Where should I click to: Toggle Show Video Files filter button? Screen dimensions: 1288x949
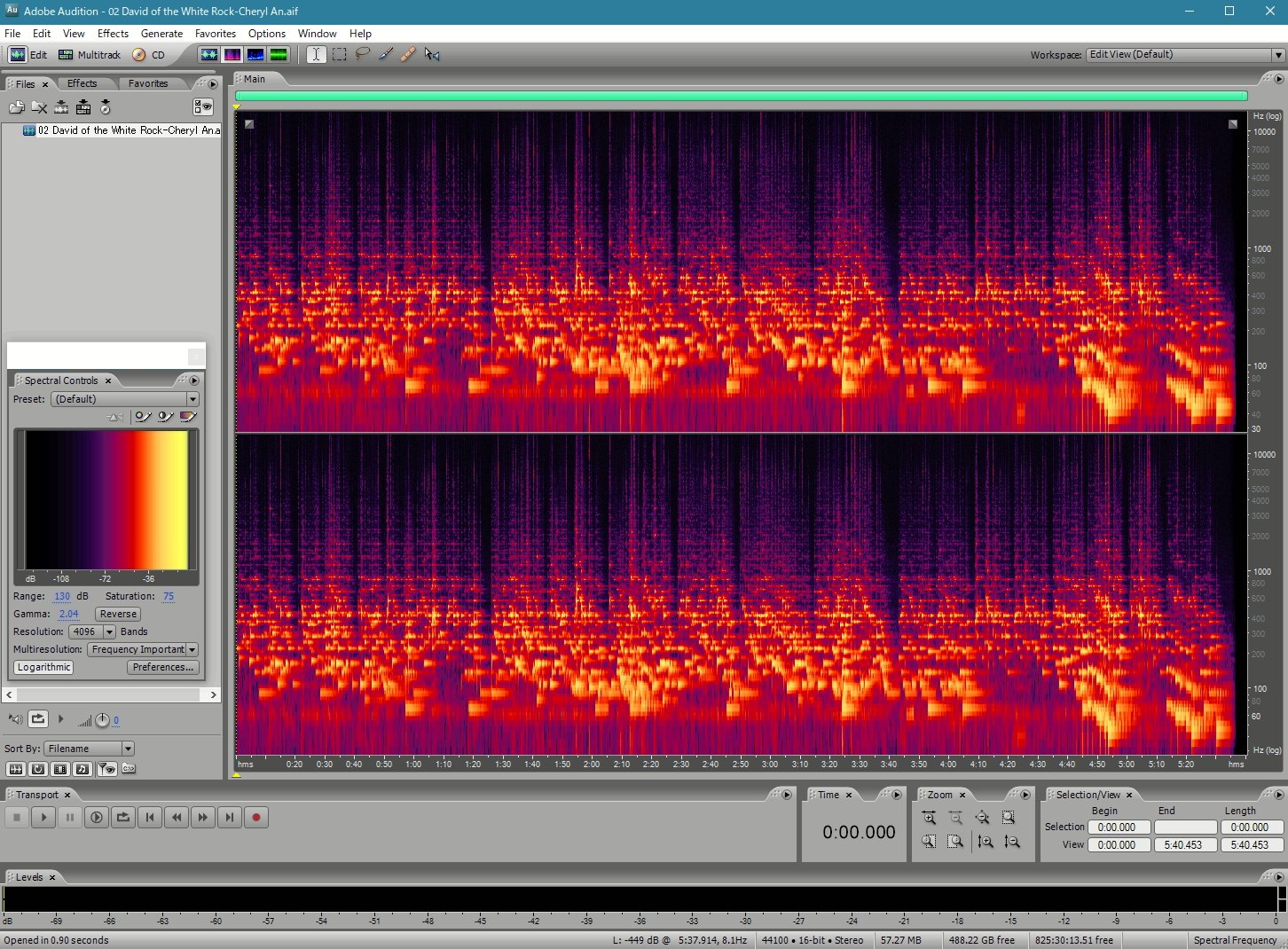pos(60,769)
